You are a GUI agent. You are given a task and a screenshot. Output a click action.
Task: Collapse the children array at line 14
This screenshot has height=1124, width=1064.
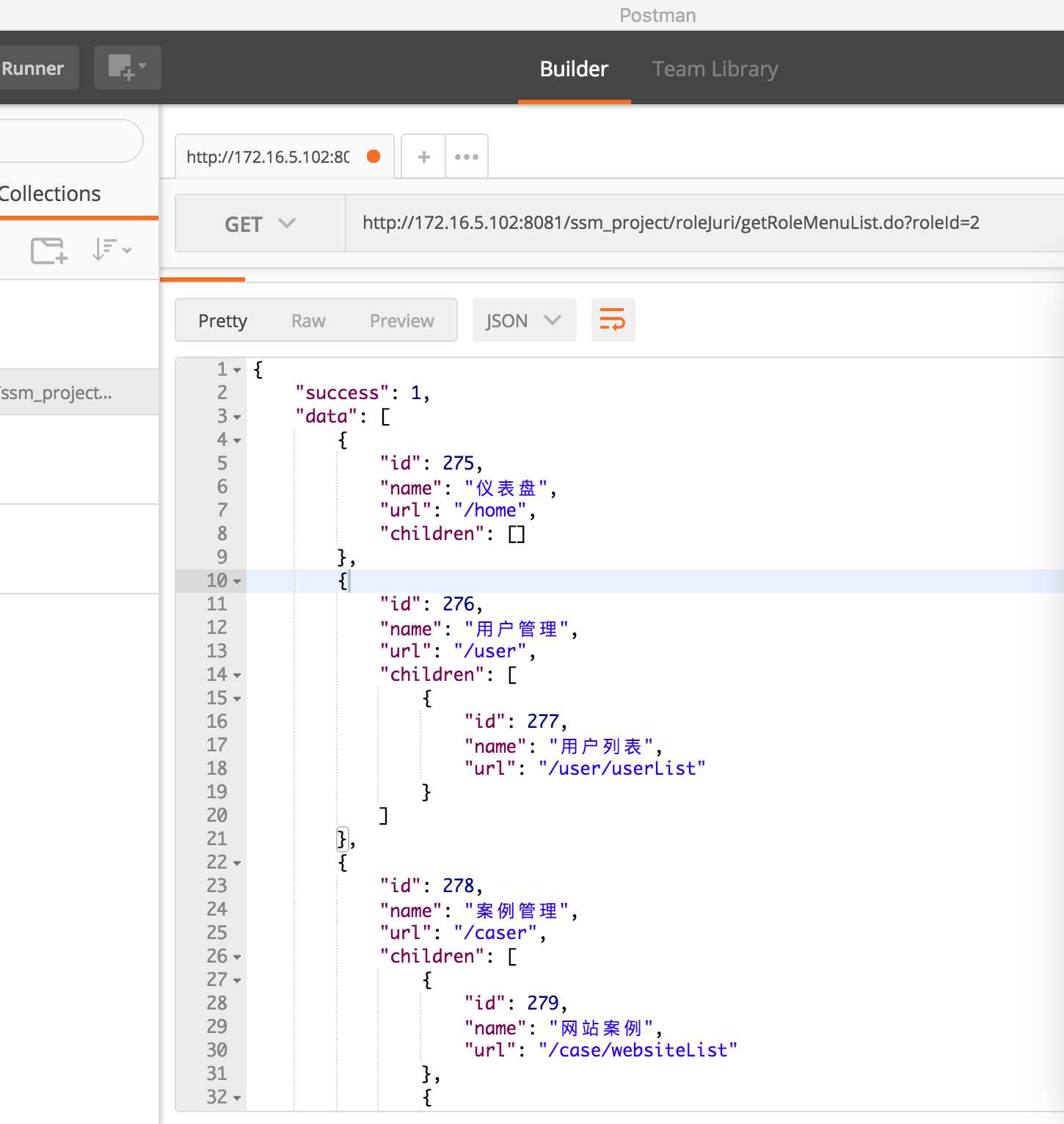tap(237, 676)
